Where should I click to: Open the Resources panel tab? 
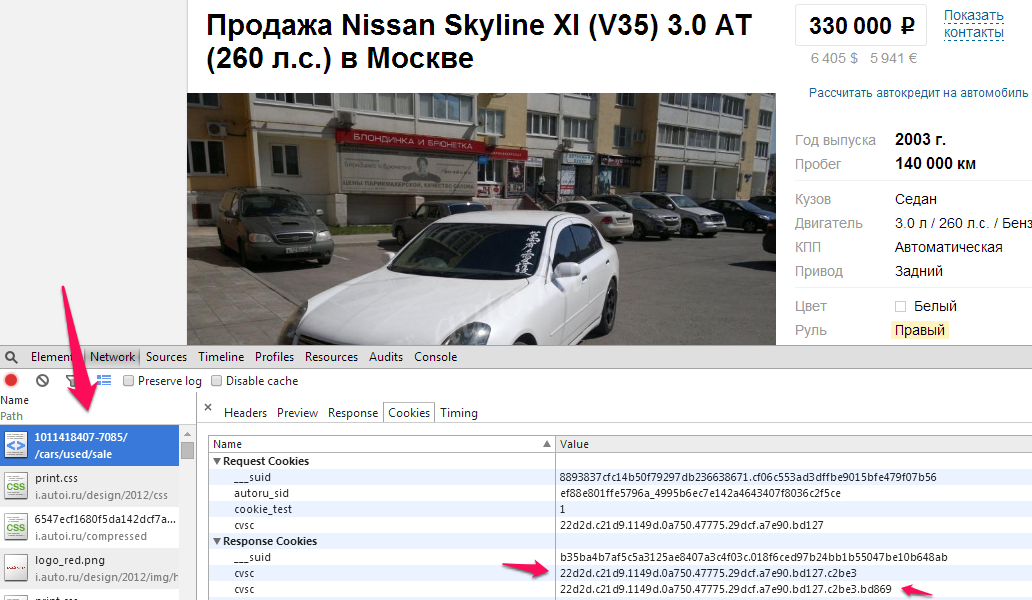tap(331, 357)
